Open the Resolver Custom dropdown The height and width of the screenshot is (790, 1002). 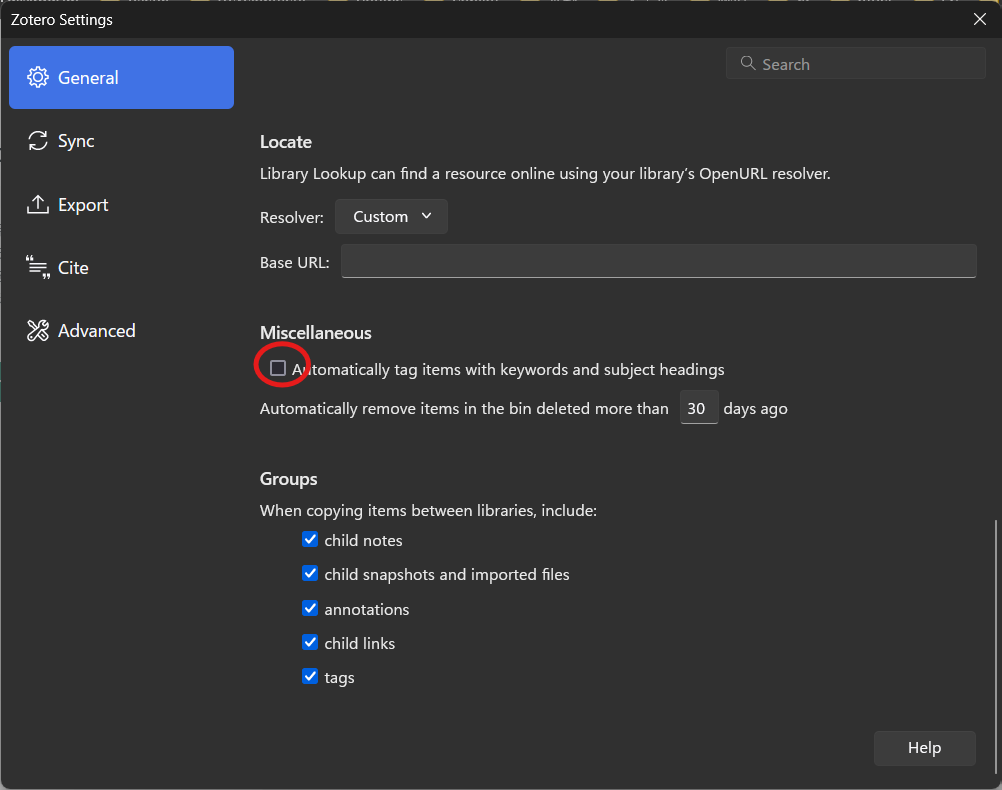click(391, 217)
